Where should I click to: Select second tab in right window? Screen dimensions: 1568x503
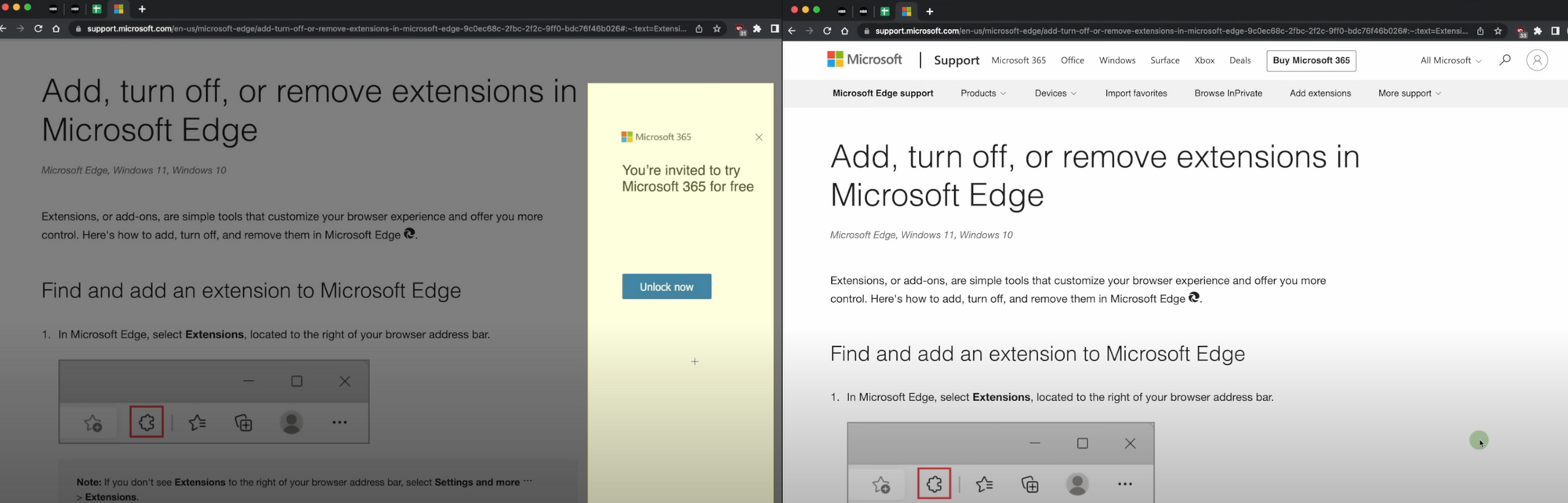[863, 11]
